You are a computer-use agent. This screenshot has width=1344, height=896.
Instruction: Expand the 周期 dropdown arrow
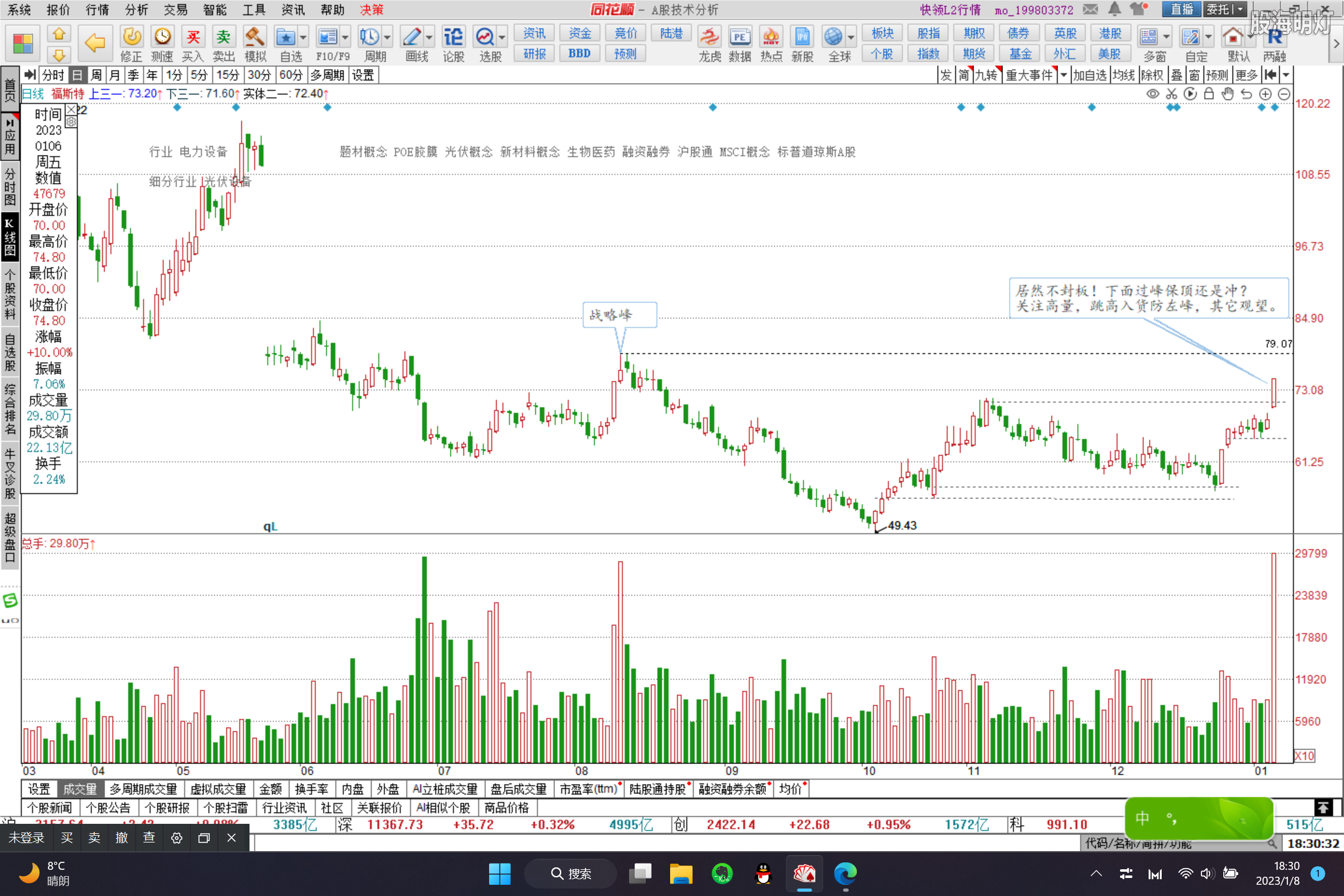tap(388, 37)
